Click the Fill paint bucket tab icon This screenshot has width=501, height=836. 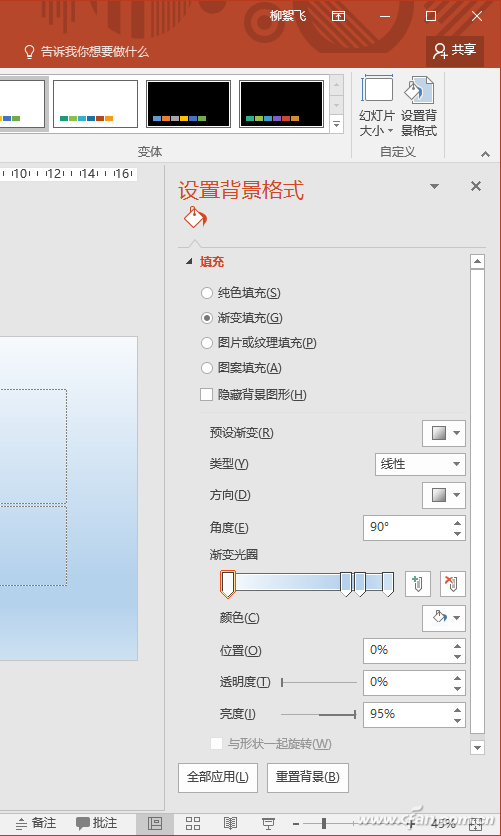pos(195,218)
